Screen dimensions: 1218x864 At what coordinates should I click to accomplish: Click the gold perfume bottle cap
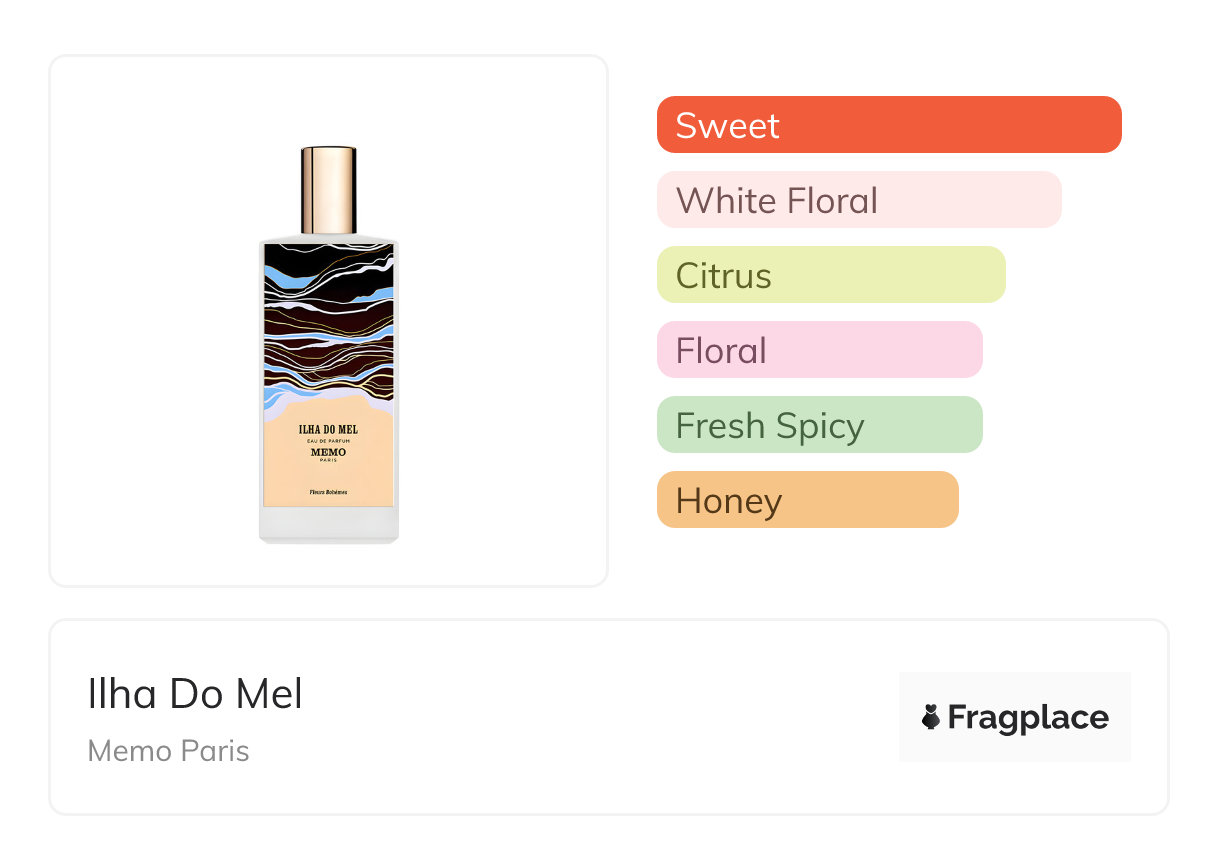(329, 190)
